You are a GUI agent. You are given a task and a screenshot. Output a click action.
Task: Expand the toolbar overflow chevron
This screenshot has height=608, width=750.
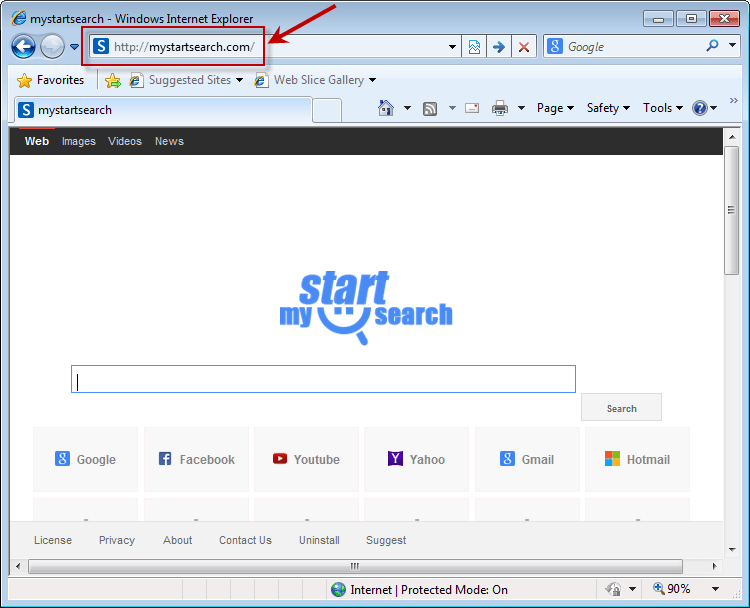click(733, 100)
